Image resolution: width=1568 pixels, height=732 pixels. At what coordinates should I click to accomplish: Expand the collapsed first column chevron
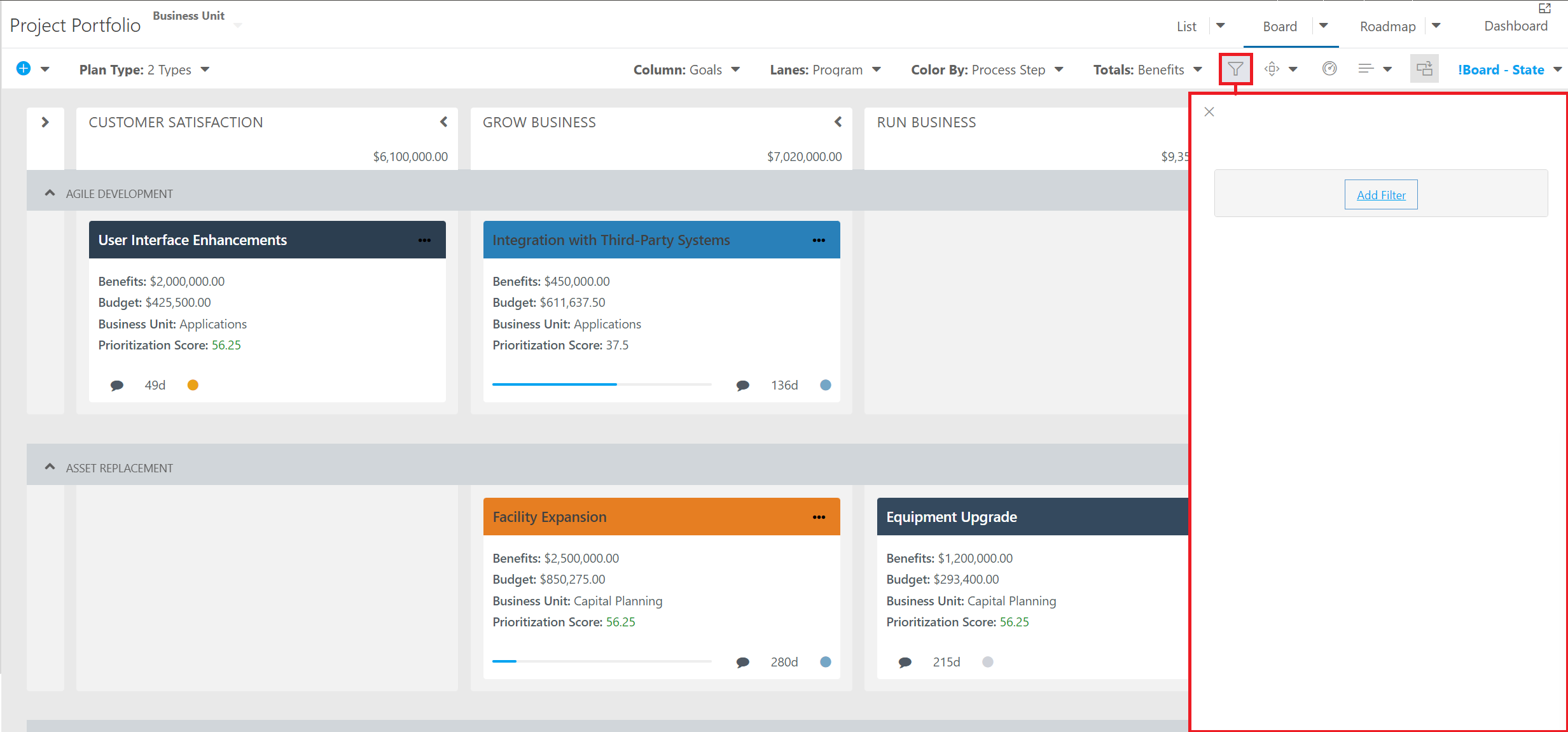[45, 122]
